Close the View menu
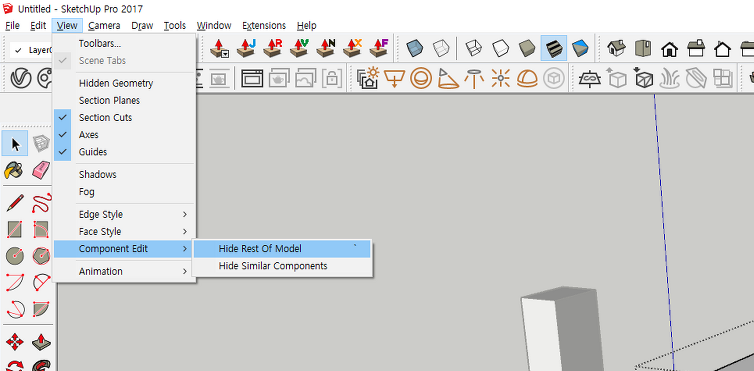The height and width of the screenshot is (371, 754). pyautogui.click(x=67, y=25)
